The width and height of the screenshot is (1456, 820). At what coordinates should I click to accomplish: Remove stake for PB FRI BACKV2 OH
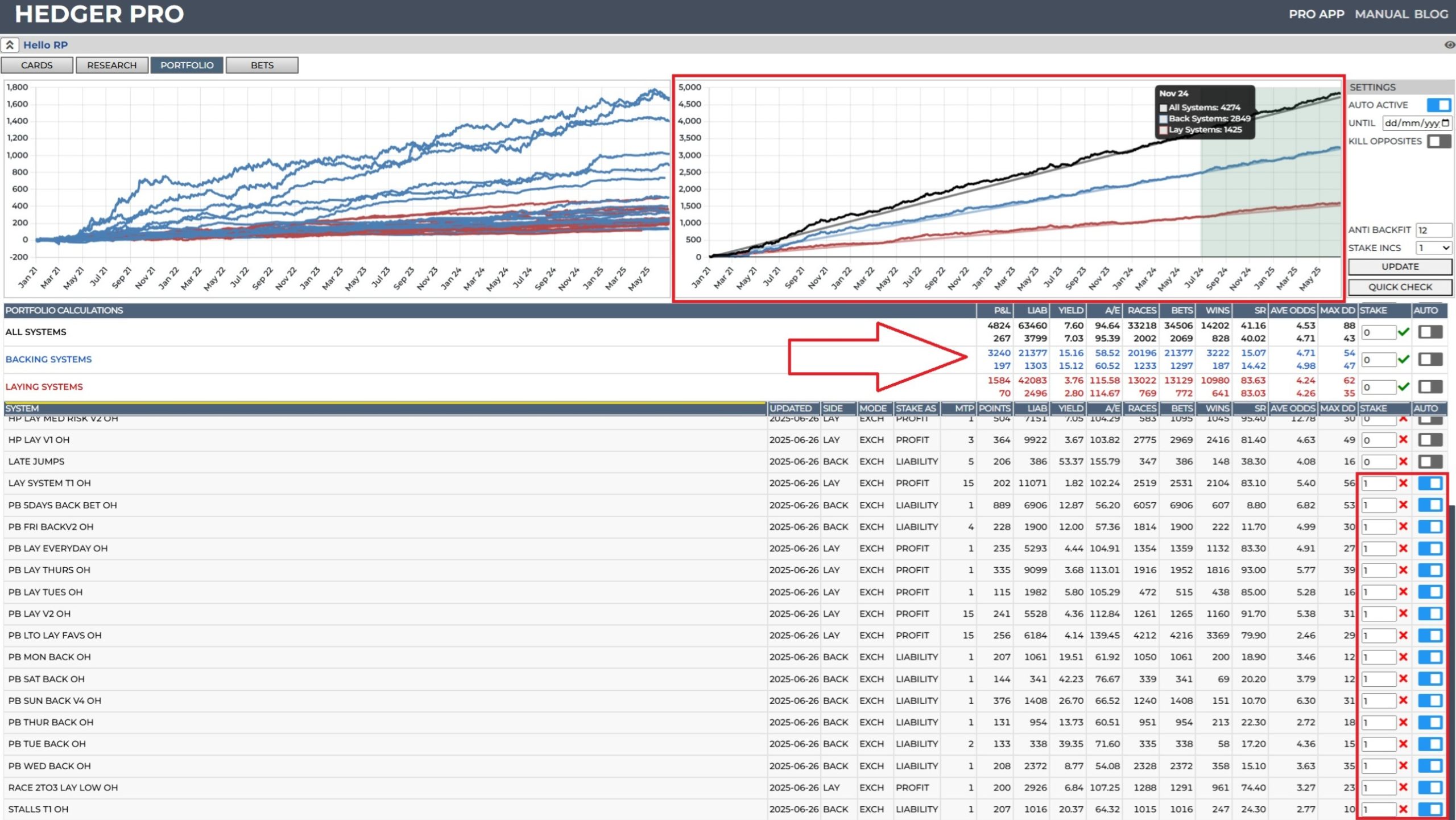pyautogui.click(x=1403, y=527)
